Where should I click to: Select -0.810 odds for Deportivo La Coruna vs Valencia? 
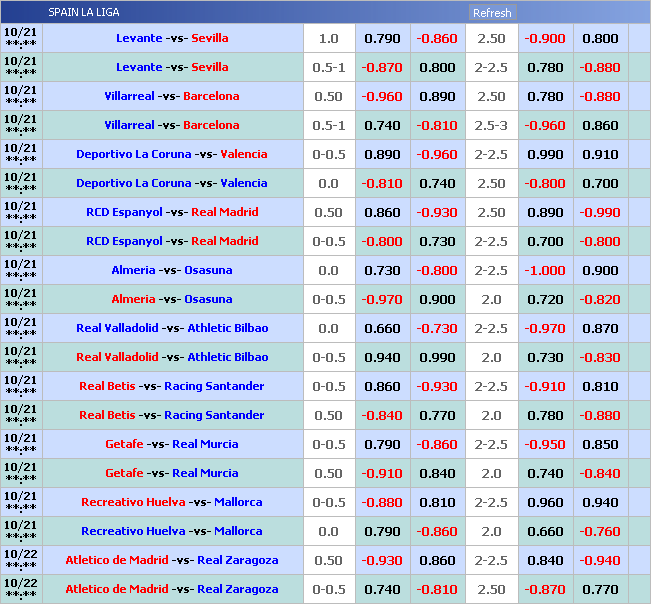tap(382, 184)
